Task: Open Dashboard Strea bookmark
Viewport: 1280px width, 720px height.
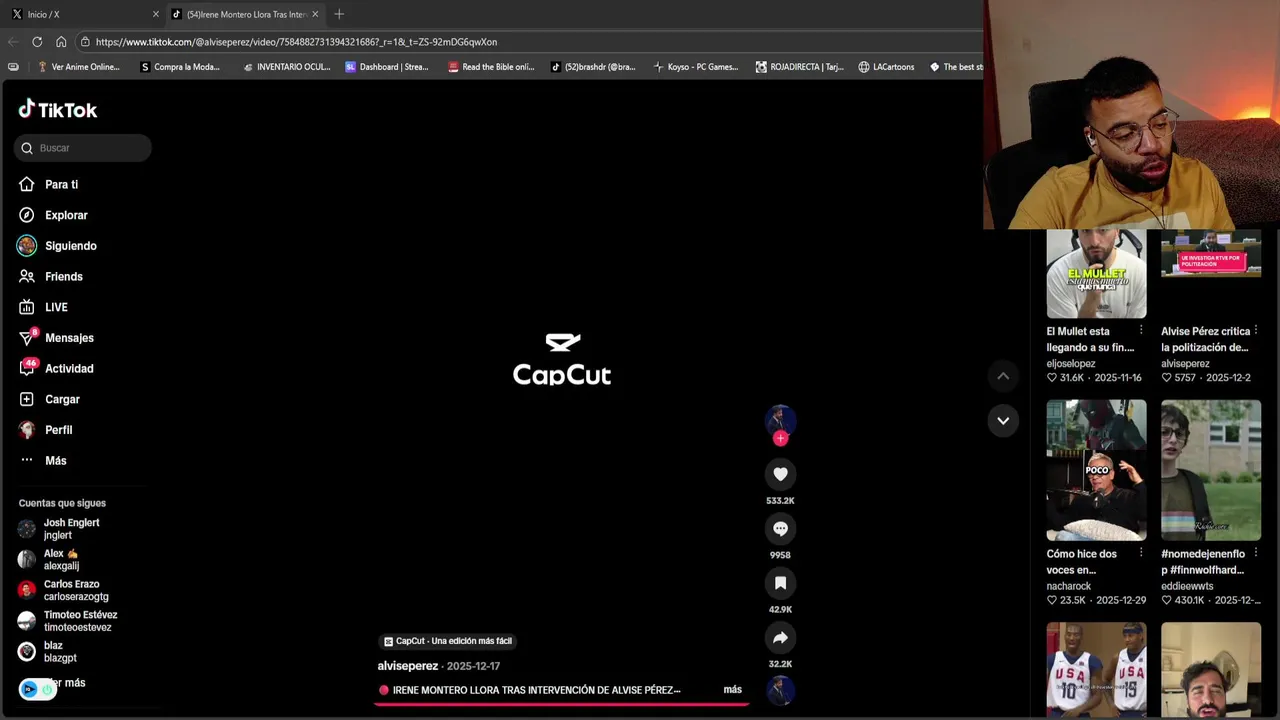Action: coord(387,67)
